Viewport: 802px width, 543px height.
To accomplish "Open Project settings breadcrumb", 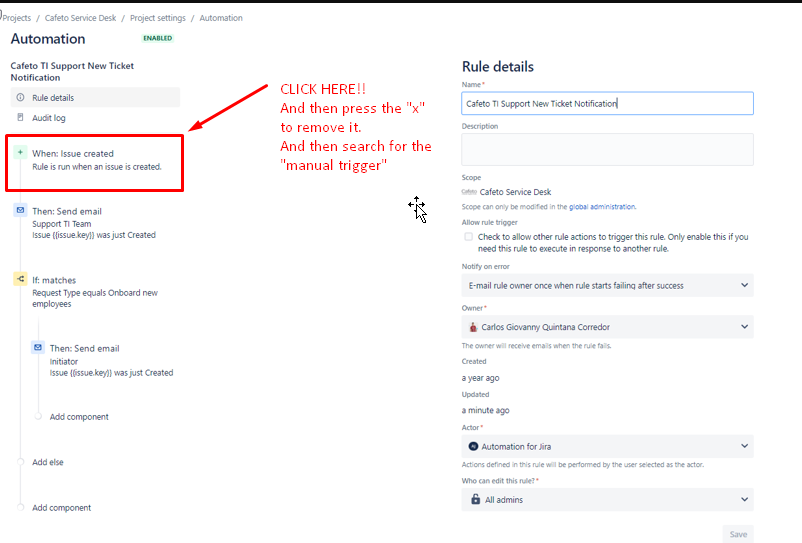I will [x=158, y=18].
